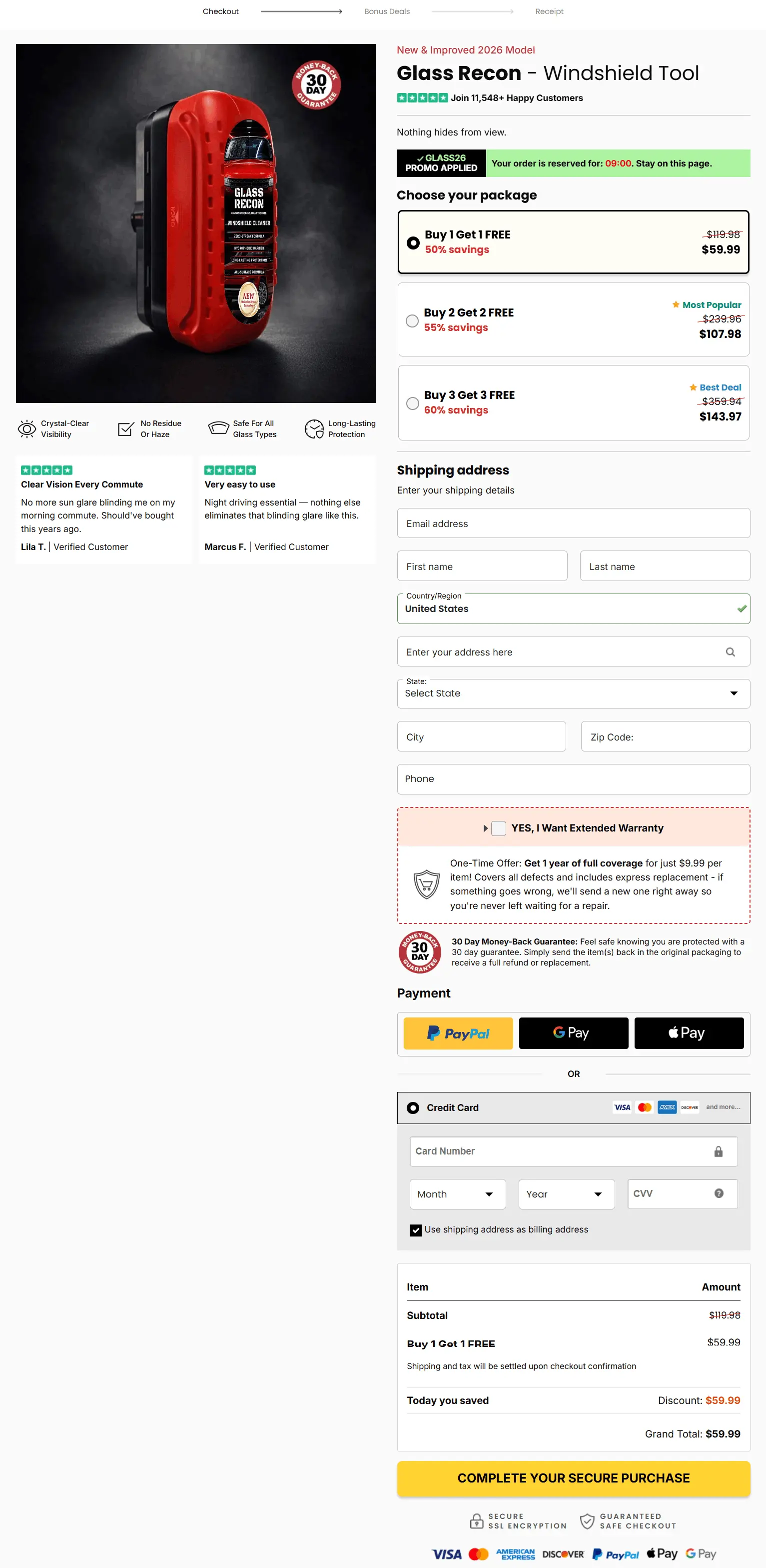Open the card expiry Year dropdown

click(x=567, y=1194)
